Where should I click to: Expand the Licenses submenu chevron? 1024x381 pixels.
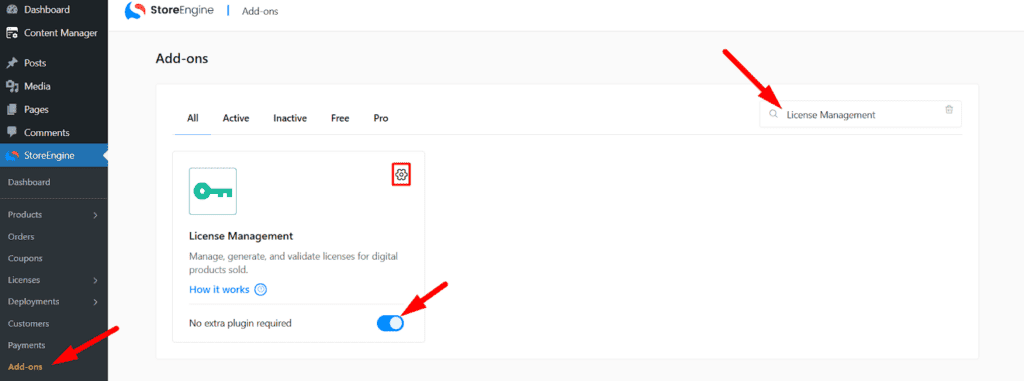tap(95, 280)
